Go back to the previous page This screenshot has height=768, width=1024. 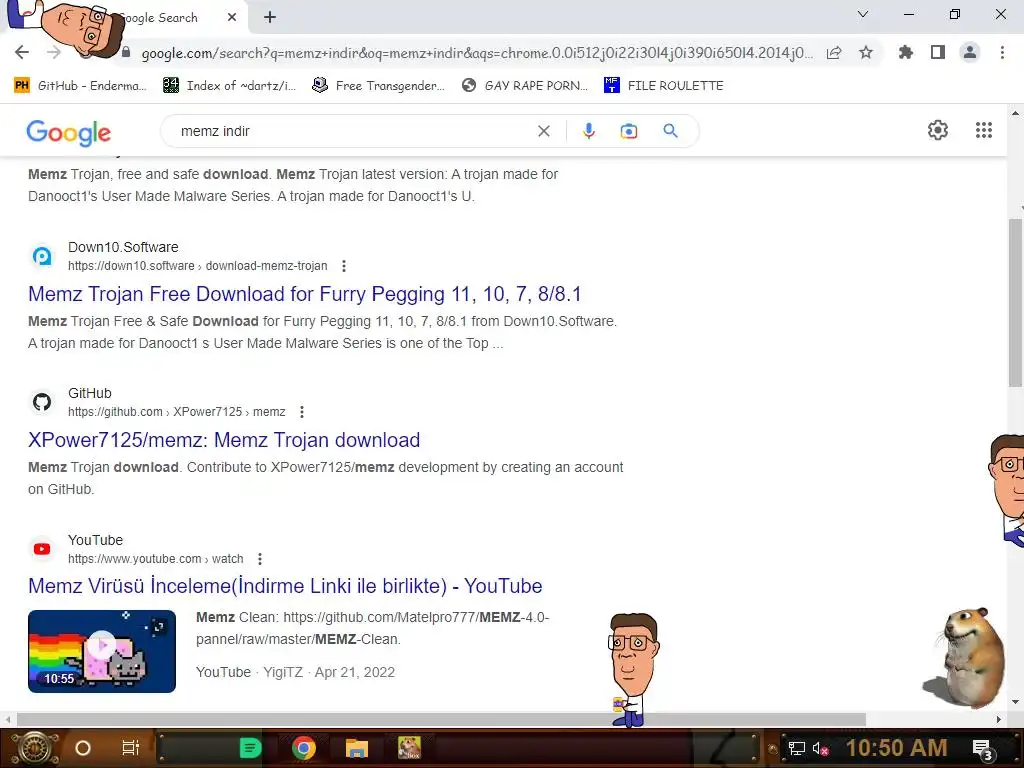22,52
